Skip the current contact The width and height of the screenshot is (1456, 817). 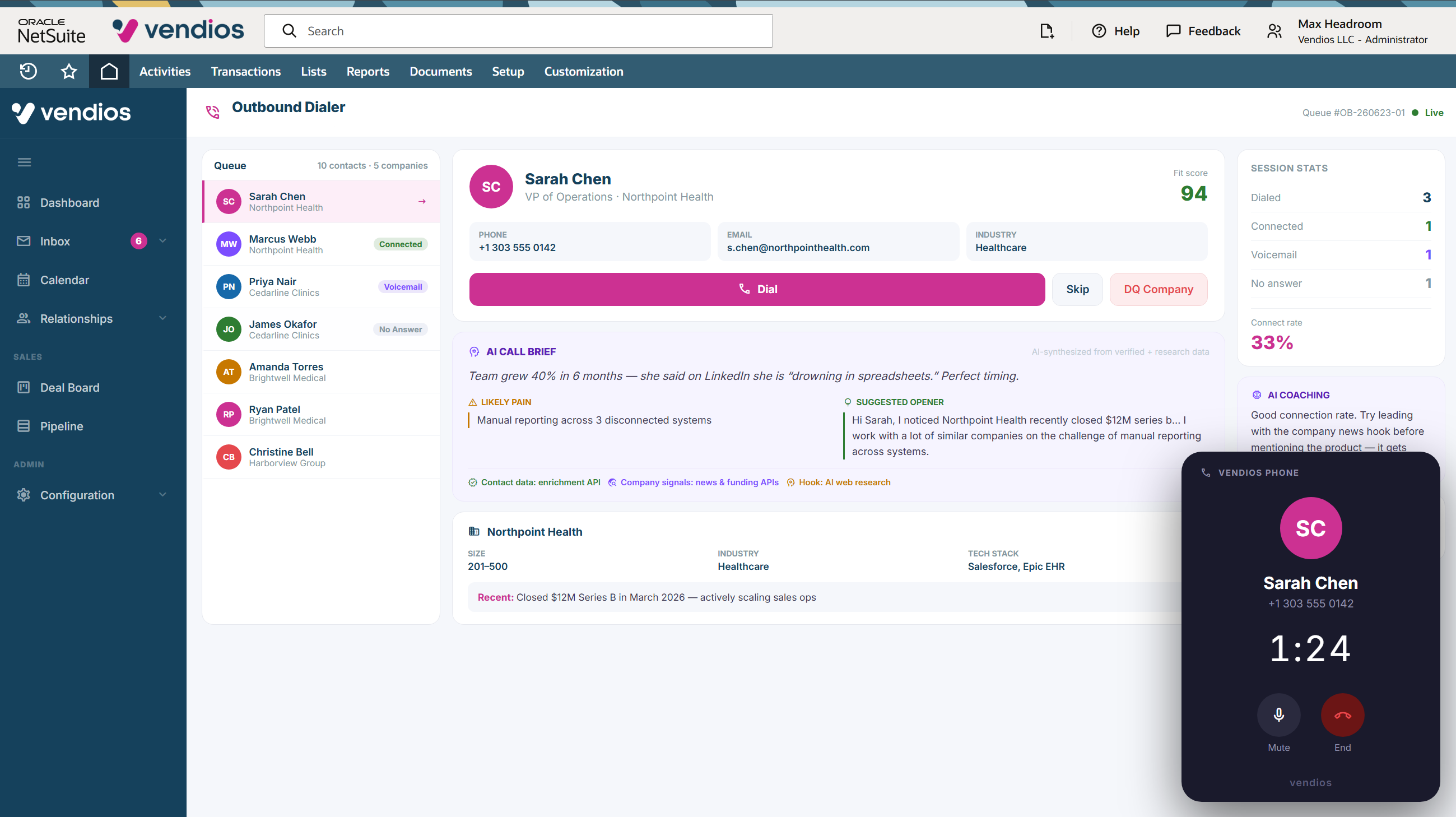[x=1077, y=289]
